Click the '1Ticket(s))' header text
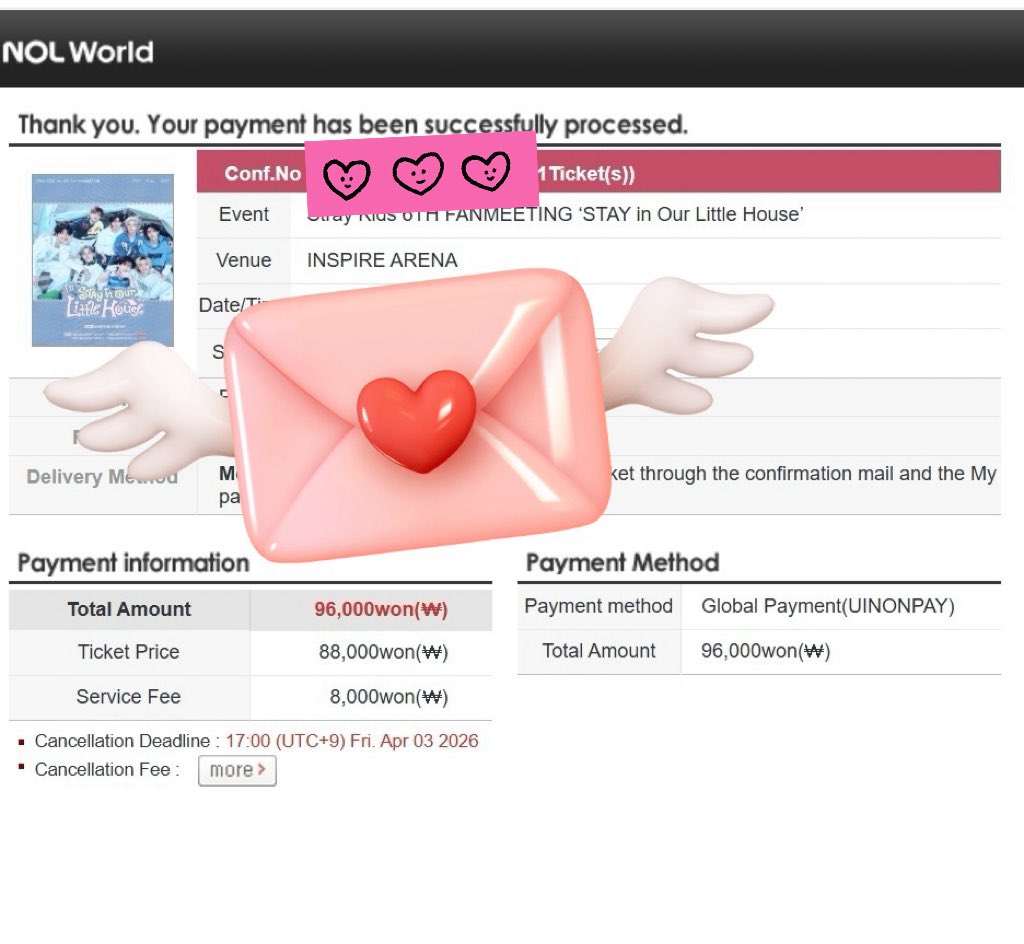Image resolution: width=1024 pixels, height=944 pixels. pos(586,174)
